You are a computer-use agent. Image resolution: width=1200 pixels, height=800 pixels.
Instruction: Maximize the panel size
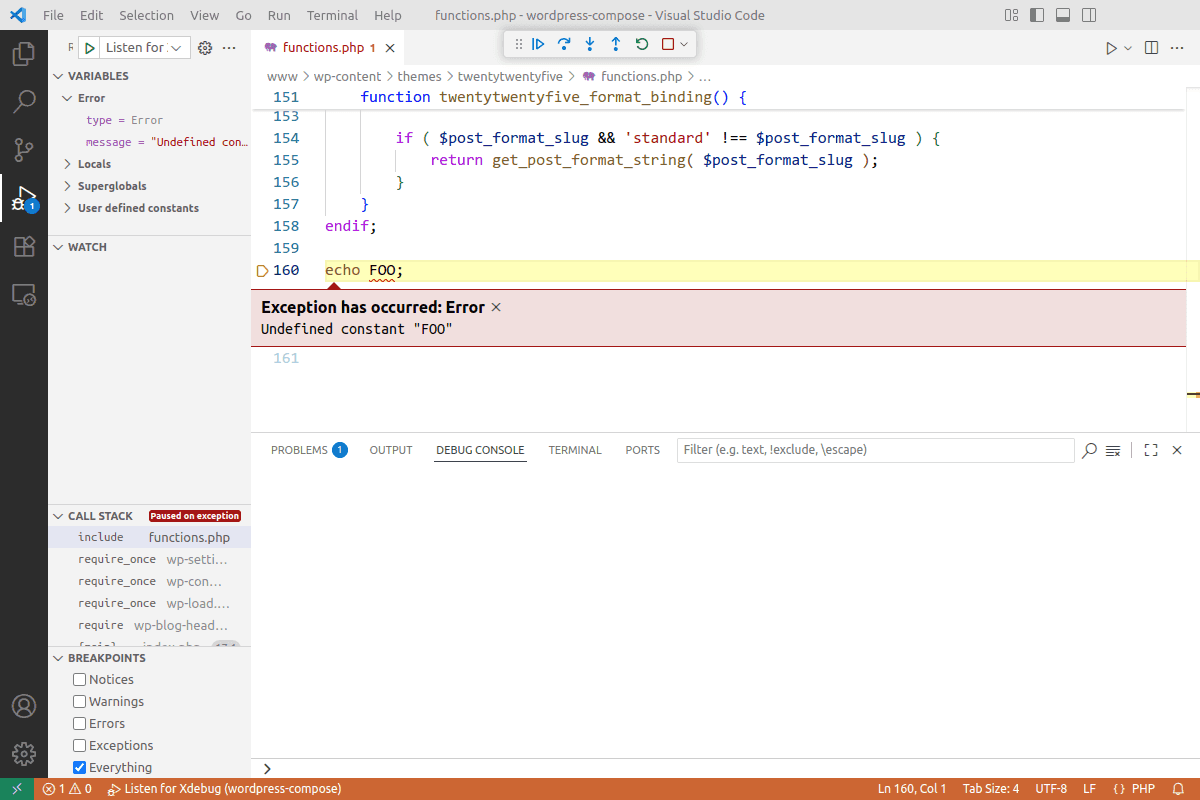coord(1151,450)
